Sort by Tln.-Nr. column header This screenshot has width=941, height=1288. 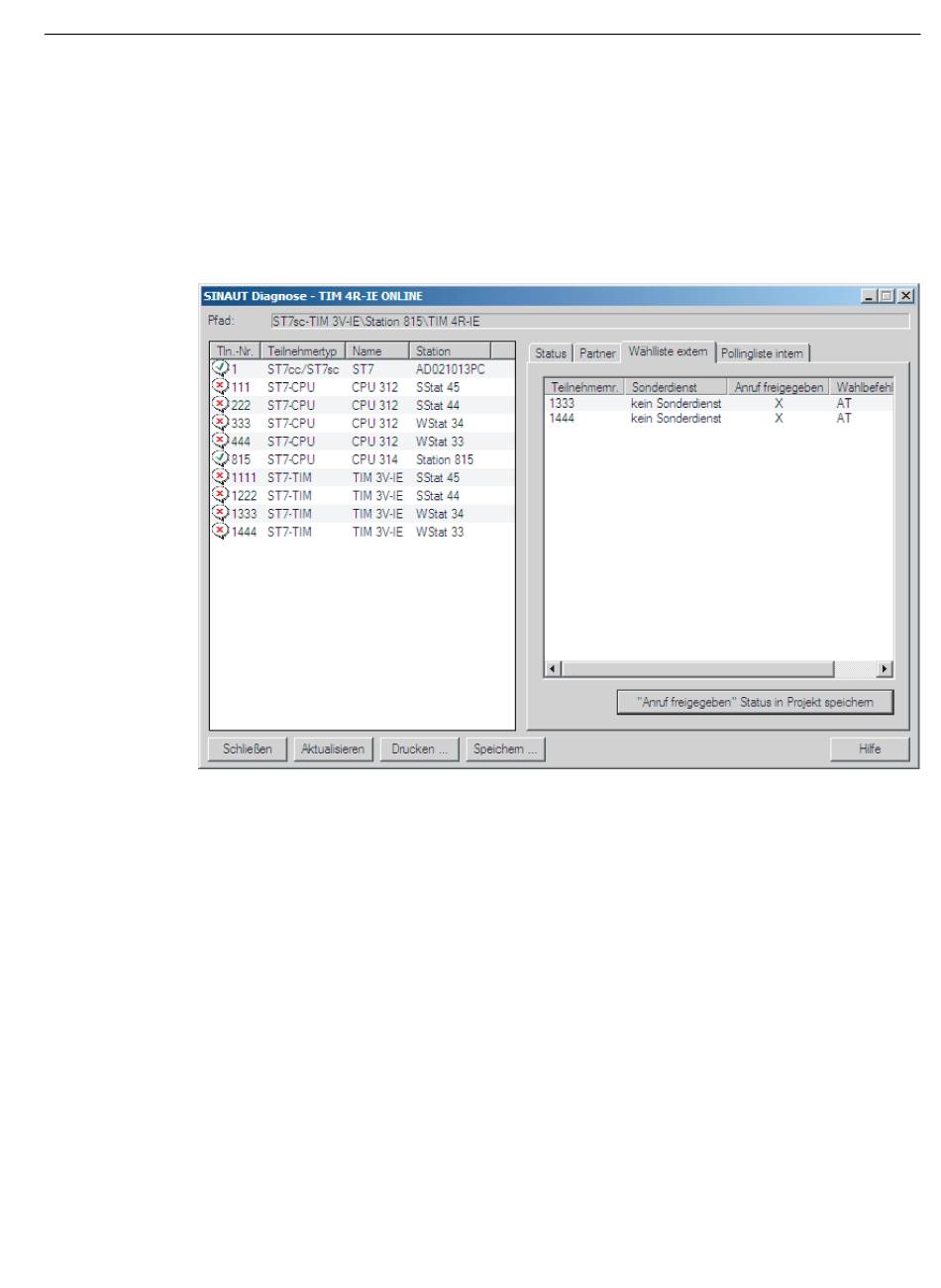click(236, 351)
